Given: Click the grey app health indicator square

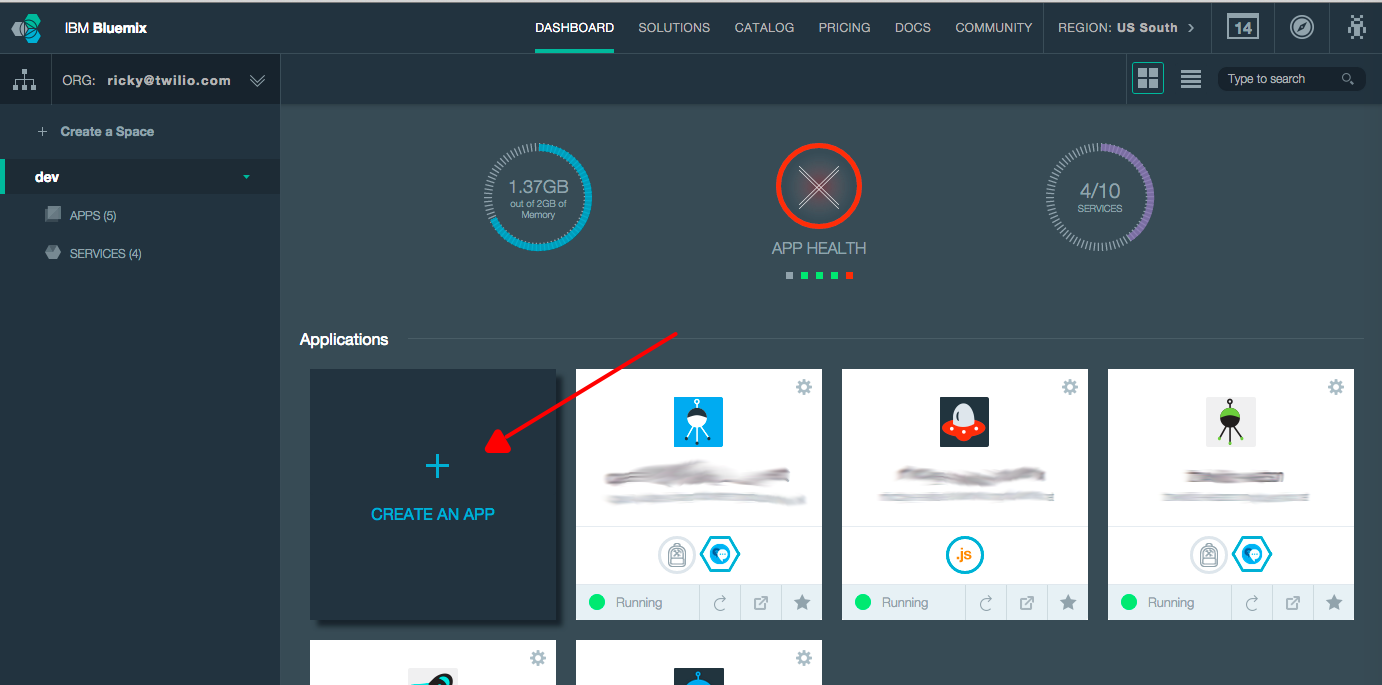Looking at the screenshot, I should point(789,275).
